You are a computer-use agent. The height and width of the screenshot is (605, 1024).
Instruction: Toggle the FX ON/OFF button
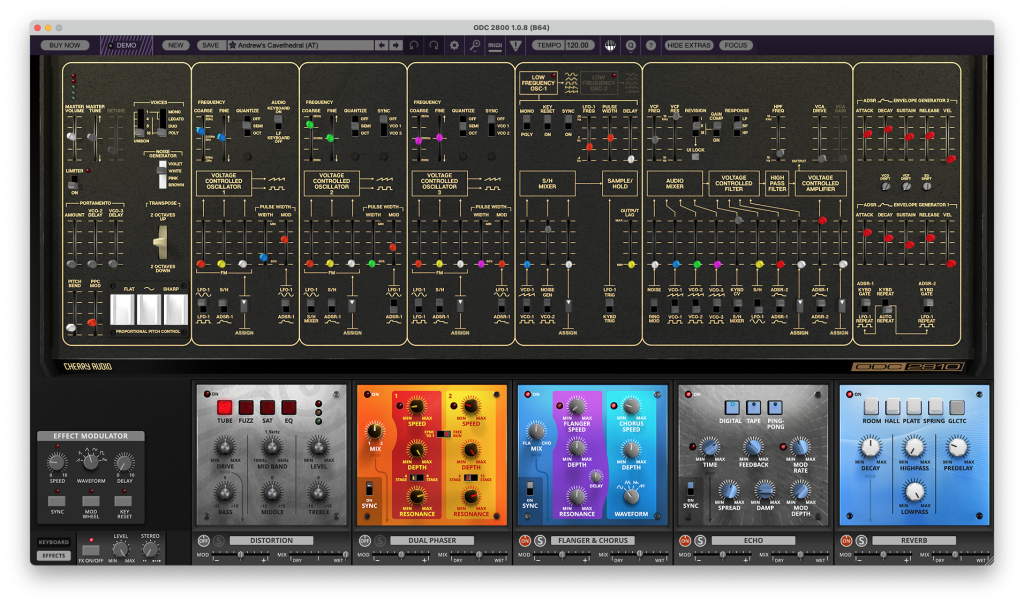(91, 549)
